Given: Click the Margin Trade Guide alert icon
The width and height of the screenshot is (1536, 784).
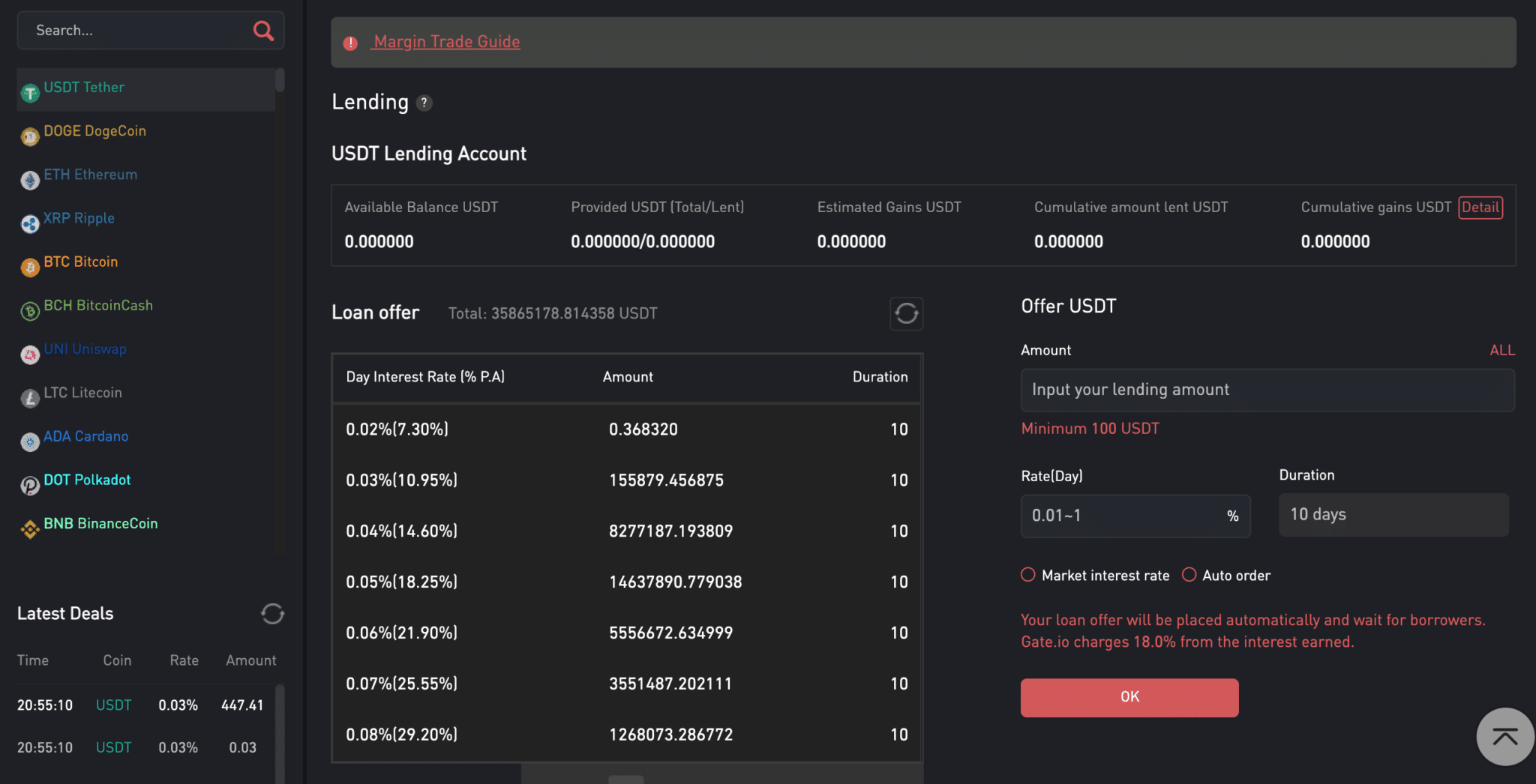Looking at the screenshot, I should (x=350, y=43).
